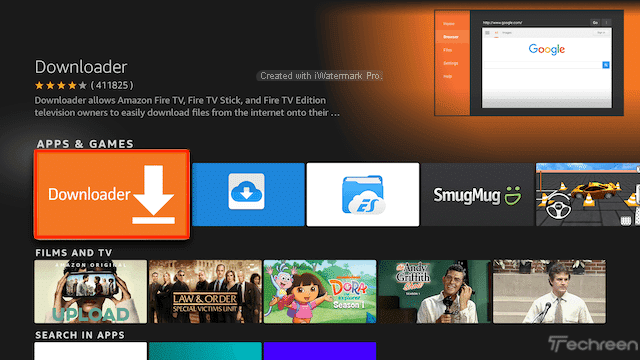Image resolution: width=640 pixels, height=360 pixels.
Task: Open Dora the Explorer Season 1
Action: tap(320, 292)
